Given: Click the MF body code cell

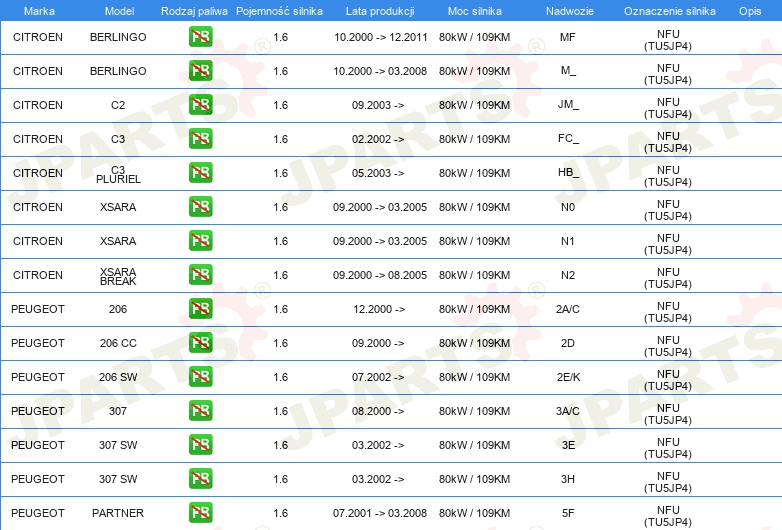Looking at the screenshot, I should pyautogui.click(x=568, y=37).
